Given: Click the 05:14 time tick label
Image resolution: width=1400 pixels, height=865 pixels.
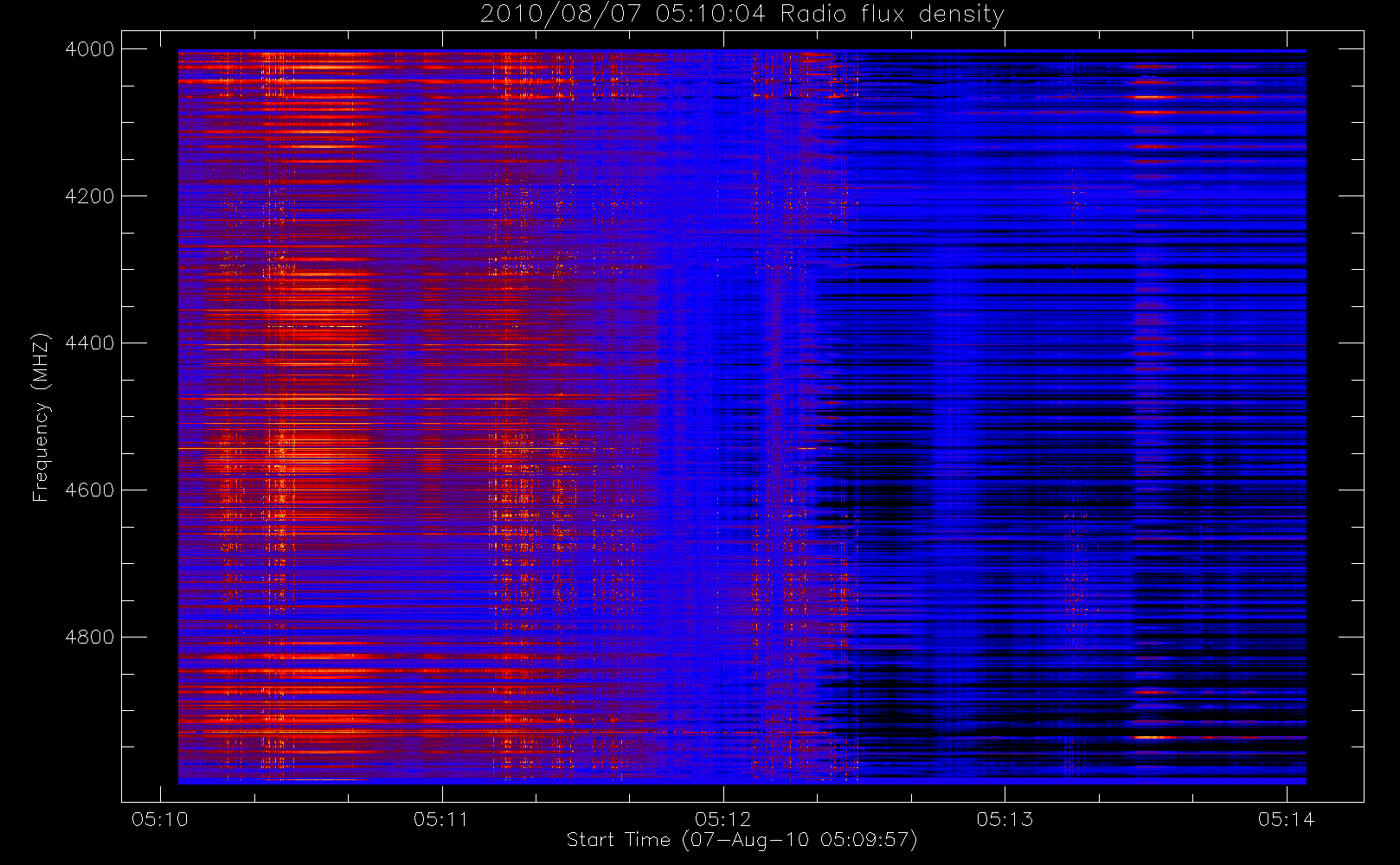Looking at the screenshot, I should pyautogui.click(x=1286, y=819).
